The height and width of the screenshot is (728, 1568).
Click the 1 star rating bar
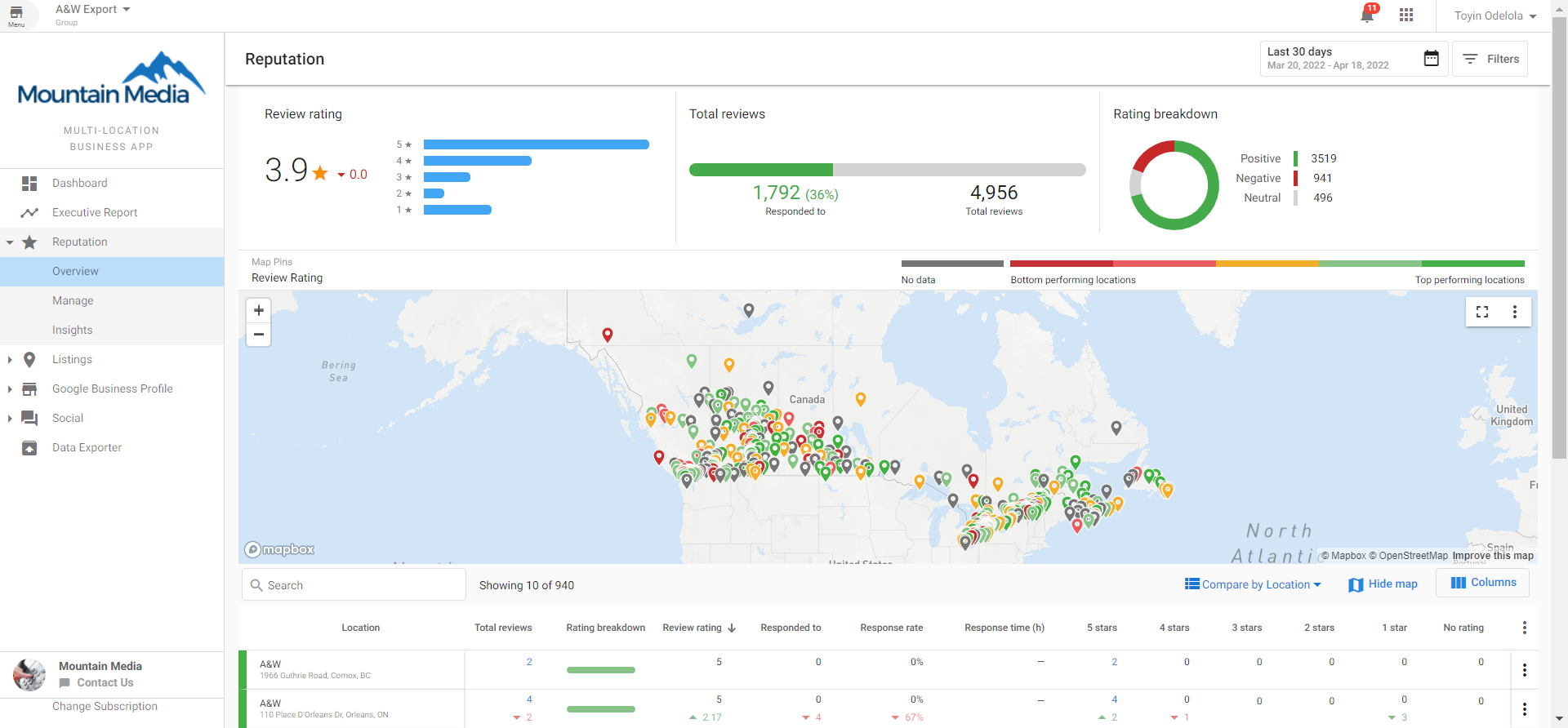tap(457, 210)
